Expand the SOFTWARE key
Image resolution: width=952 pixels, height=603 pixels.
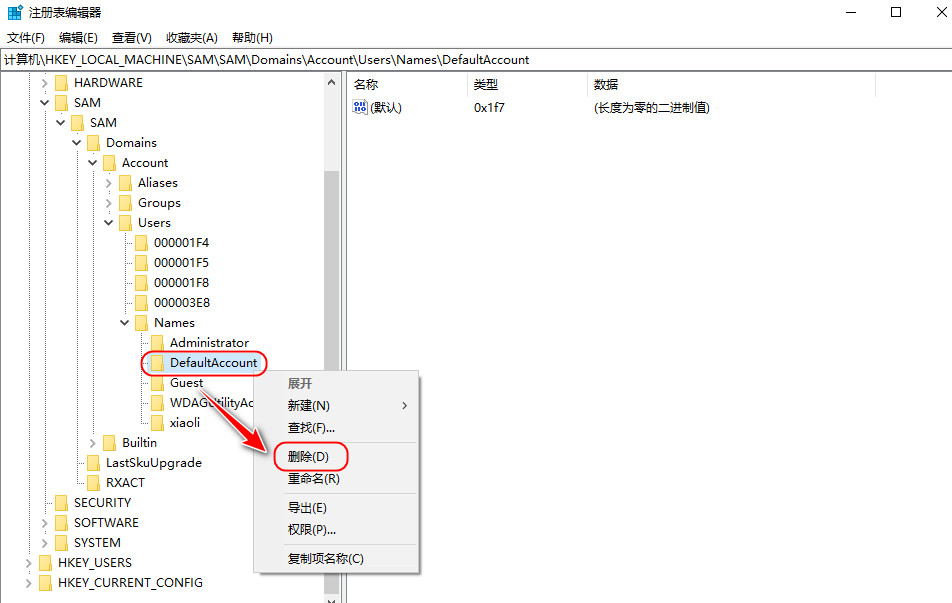coord(46,523)
